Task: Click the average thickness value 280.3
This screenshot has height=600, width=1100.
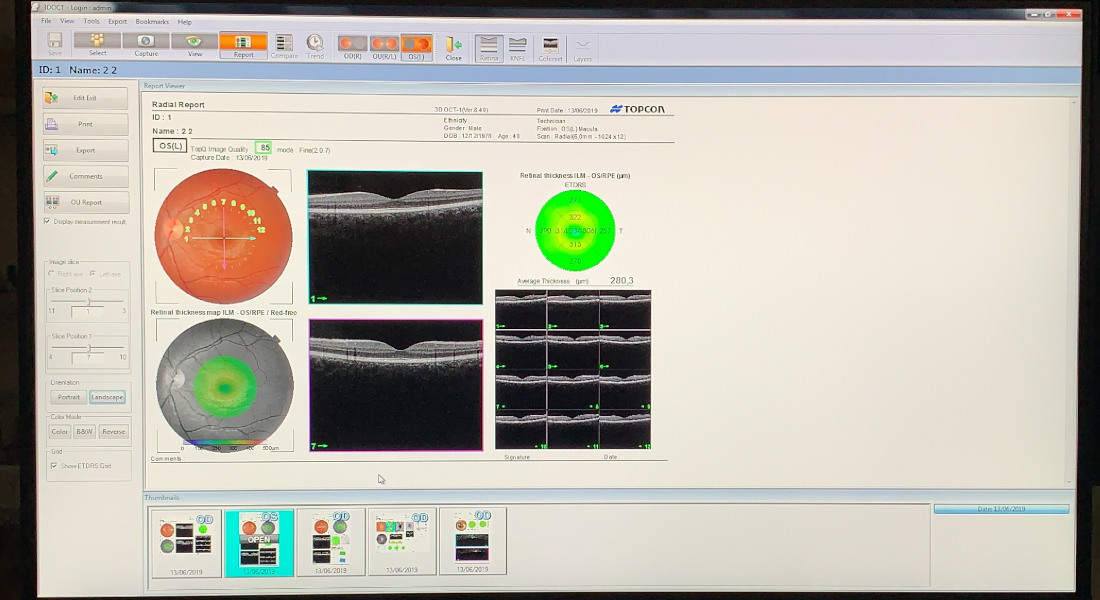Action: pos(622,280)
